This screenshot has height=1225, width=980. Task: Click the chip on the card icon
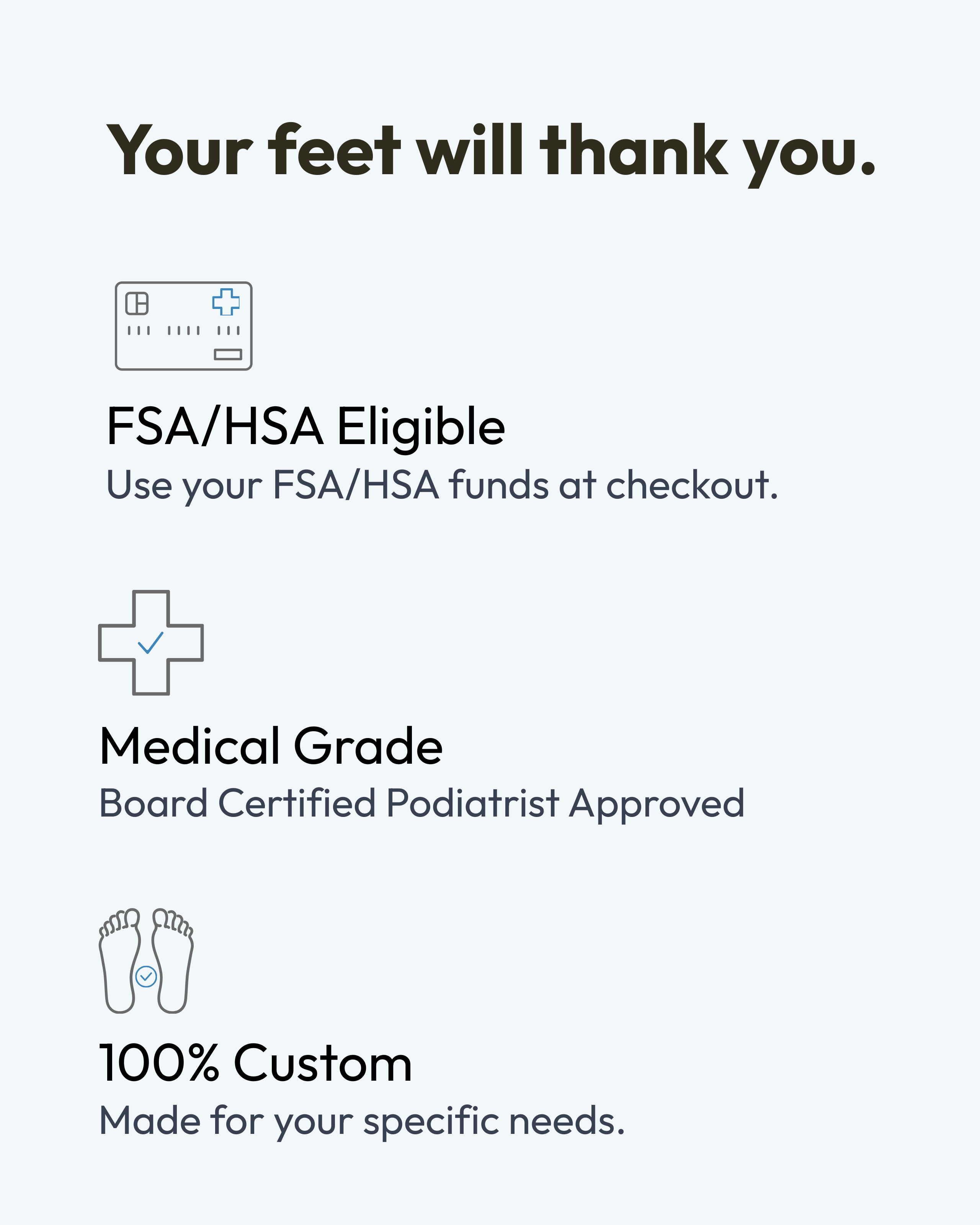(137, 304)
